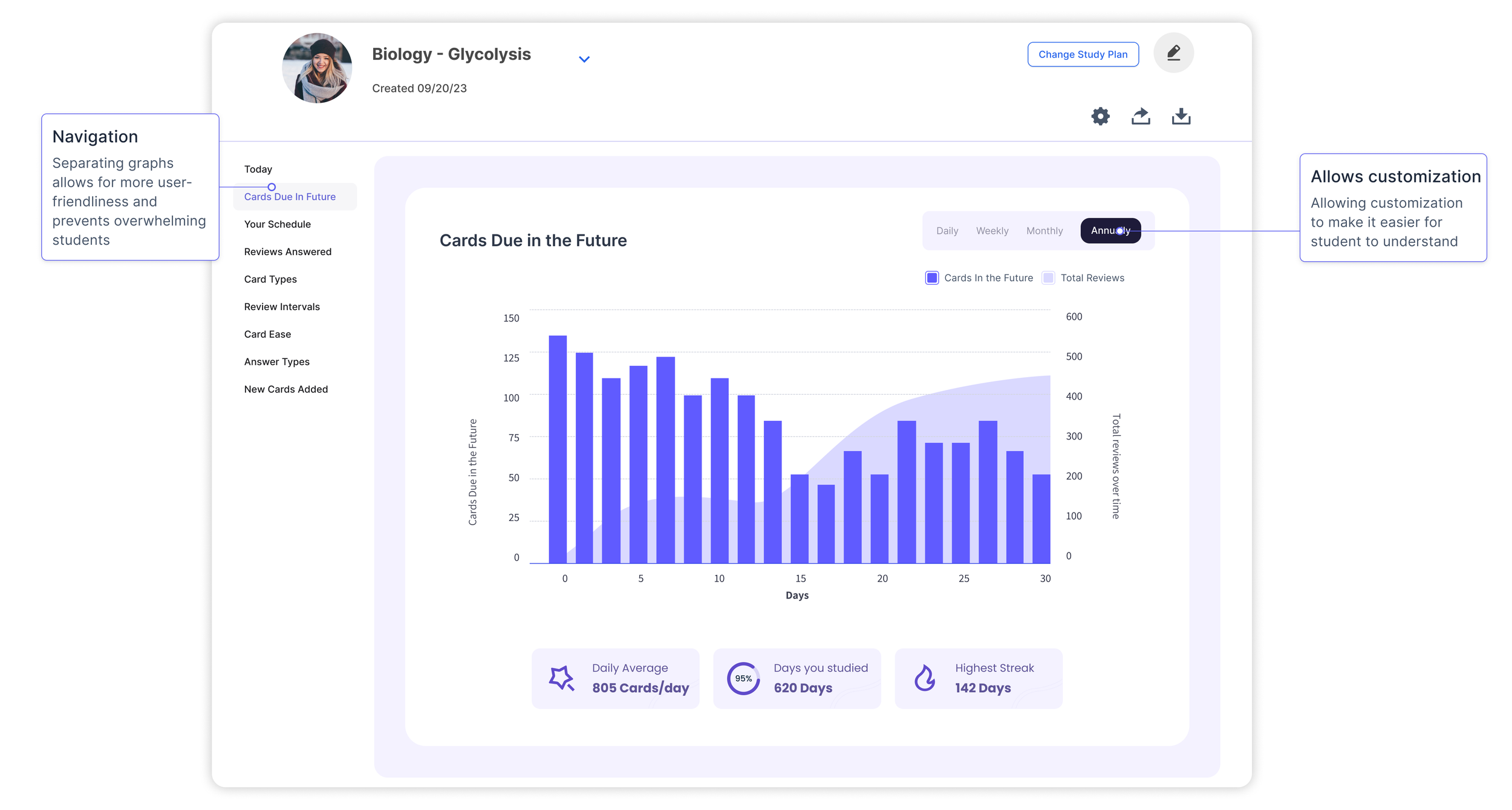Open the New Cards Added link
Viewport: 1512px width, 810px height.
286,389
